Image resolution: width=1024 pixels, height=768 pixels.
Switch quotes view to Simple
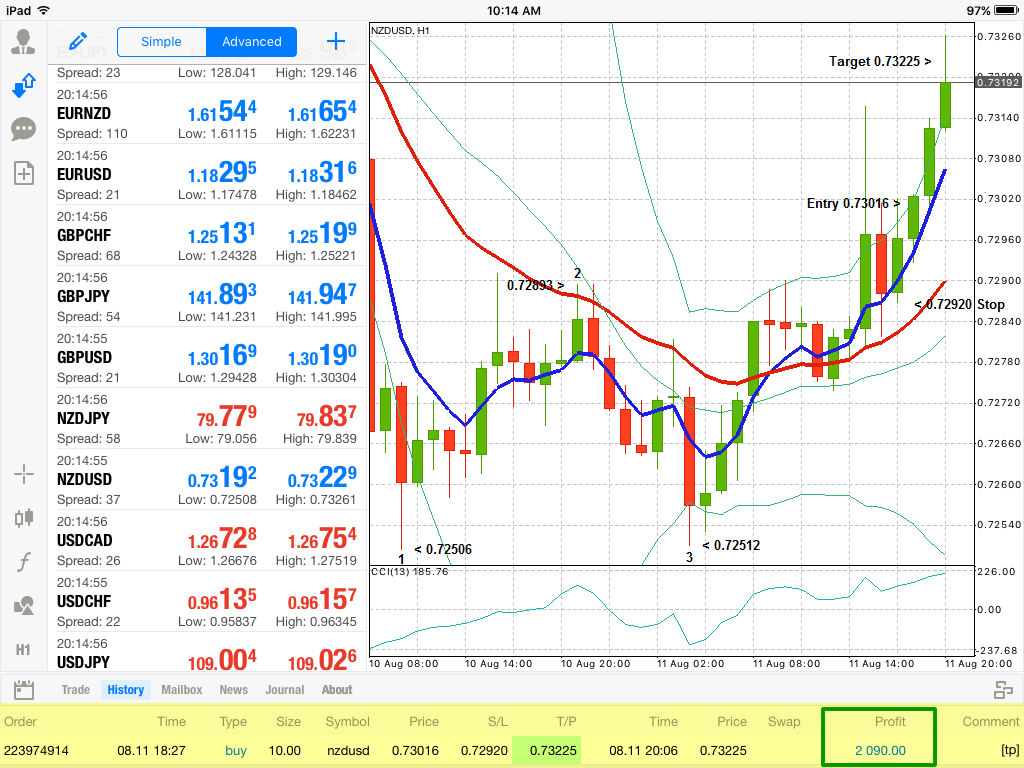click(161, 42)
